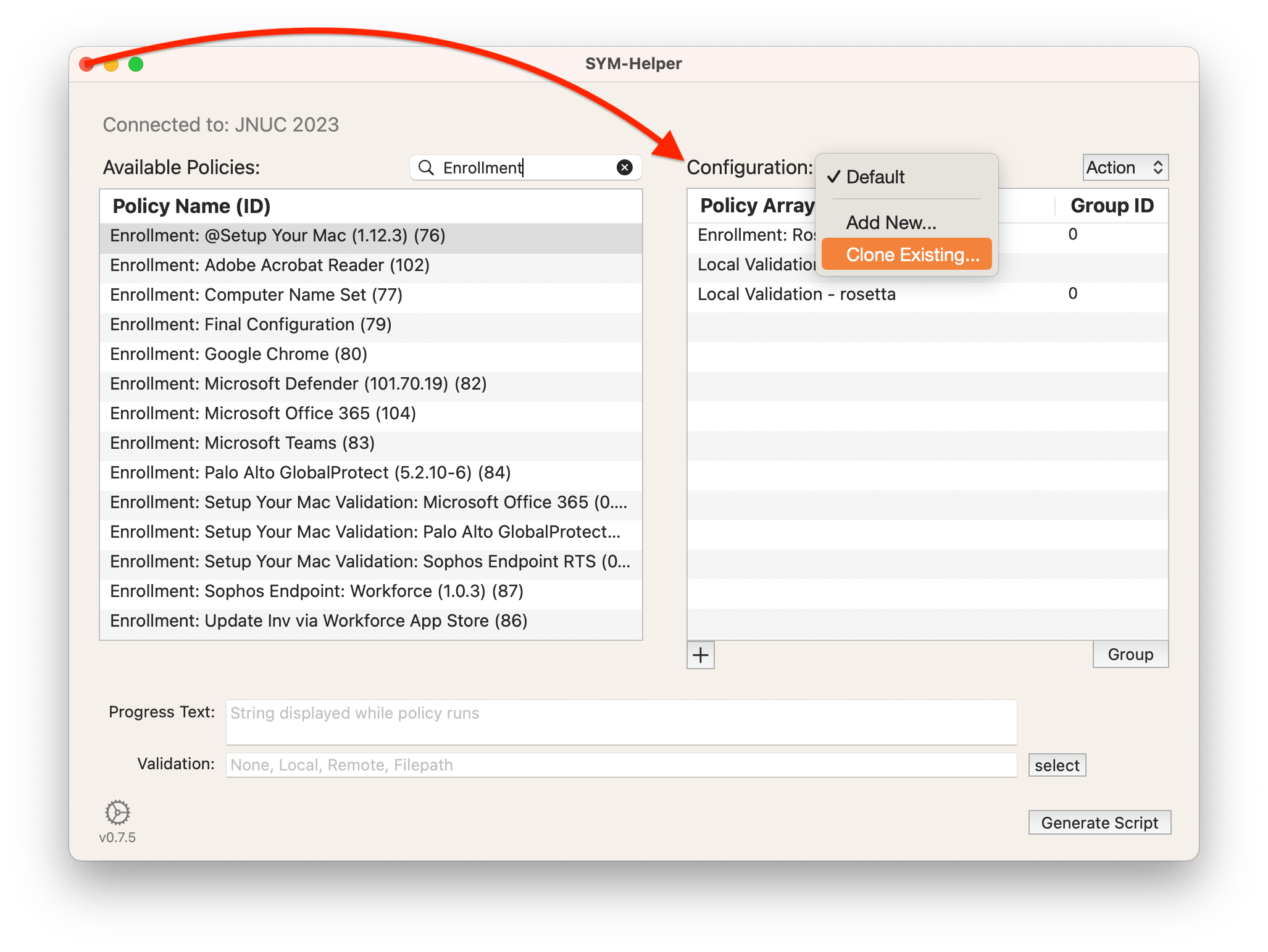Choose Add New… from the configuration menu

(x=891, y=222)
